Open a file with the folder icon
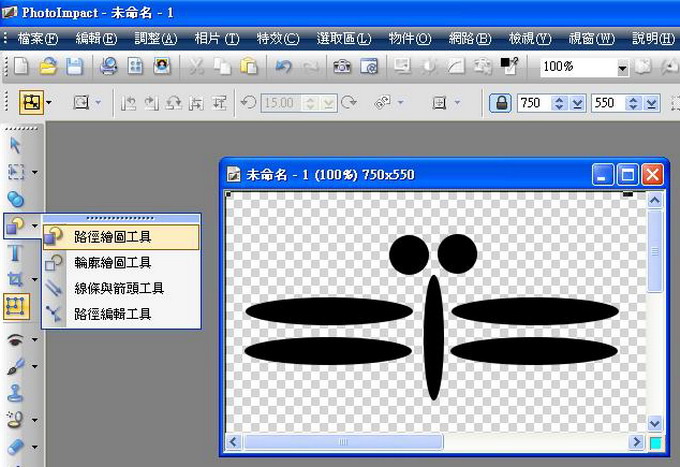This screenshot has width=680, height=467. (x=48, y=66)
